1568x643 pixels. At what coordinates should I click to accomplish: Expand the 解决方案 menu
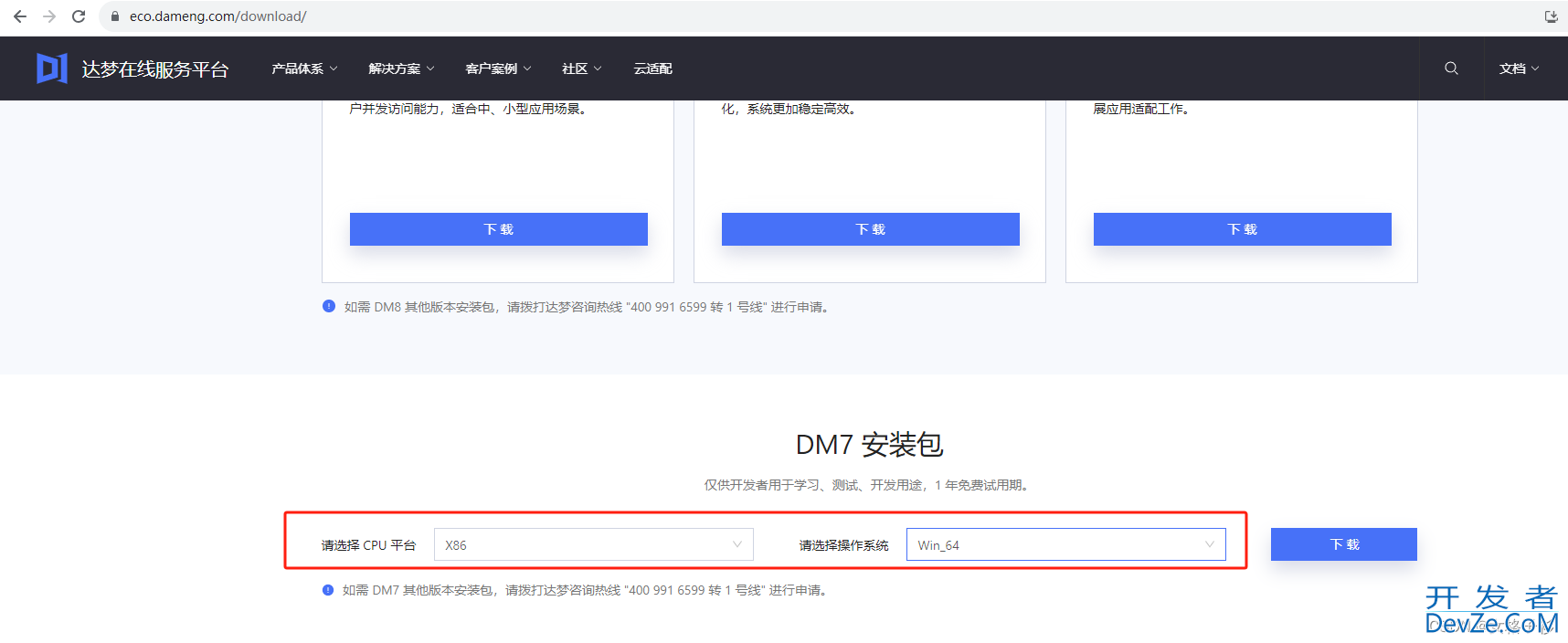coord(401,69)
